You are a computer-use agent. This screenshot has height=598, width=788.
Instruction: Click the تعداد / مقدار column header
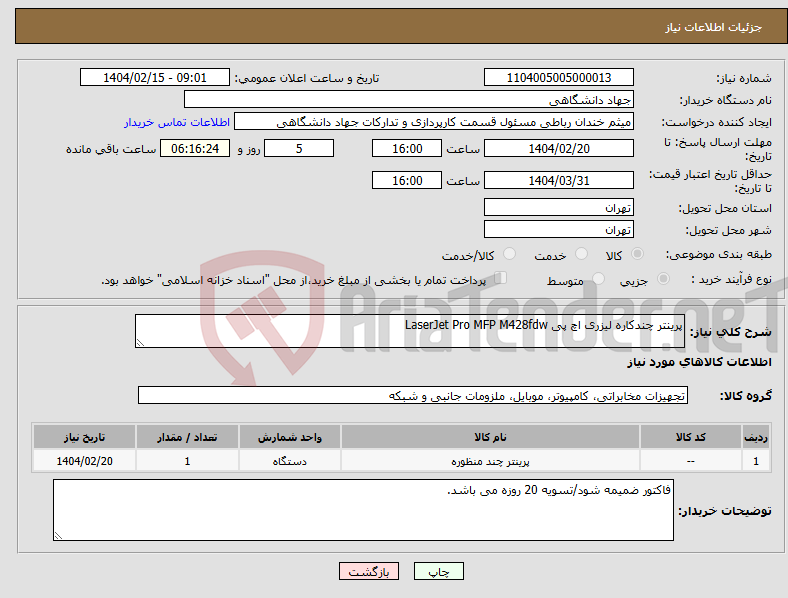coord(187,437)
